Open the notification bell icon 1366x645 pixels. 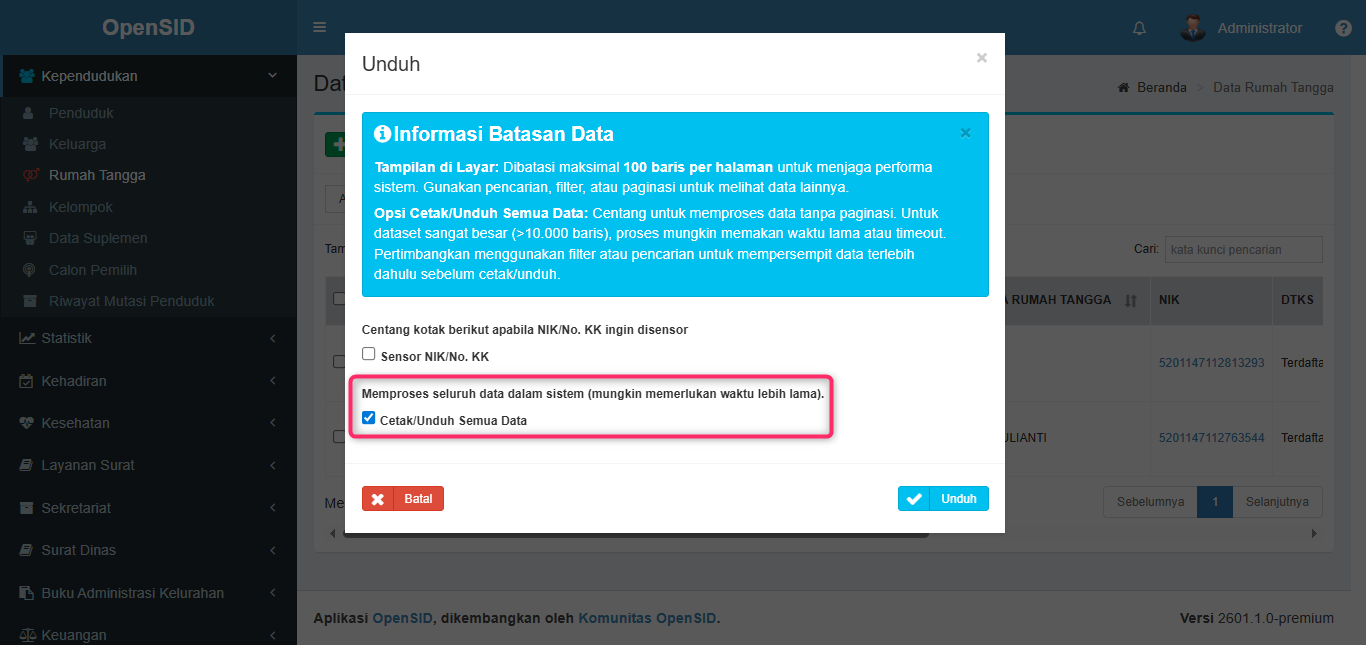coord(1139,28)
